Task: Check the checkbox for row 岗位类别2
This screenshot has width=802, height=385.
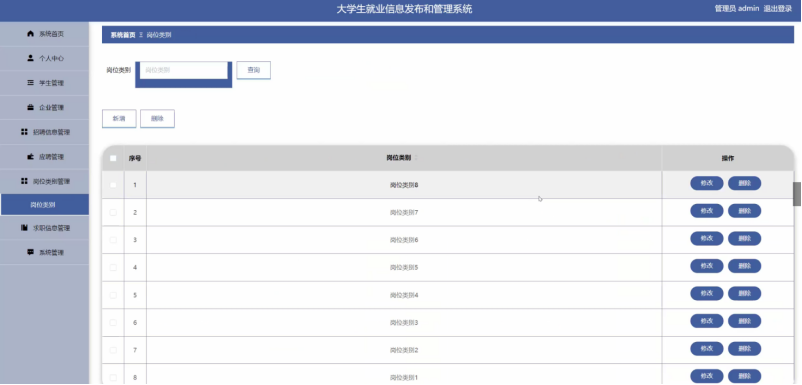Action: [113, 350]
